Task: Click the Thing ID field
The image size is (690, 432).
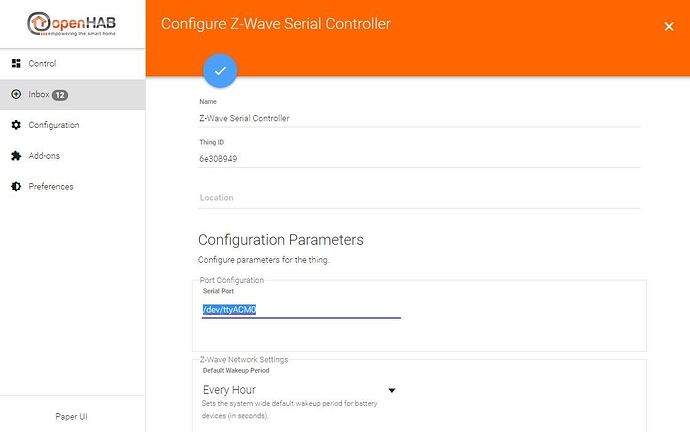Action: [x=418, y=158]
